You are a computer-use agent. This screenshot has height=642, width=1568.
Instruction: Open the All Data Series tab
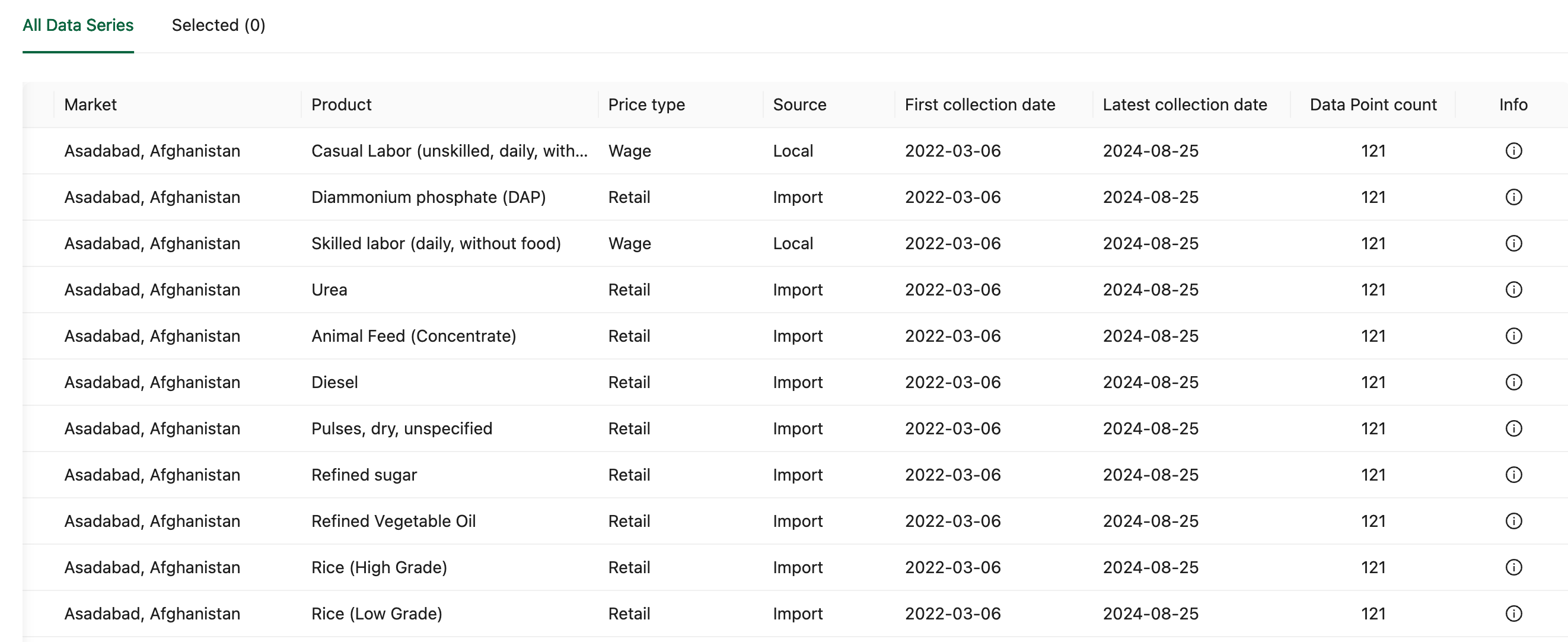[78, 25]
